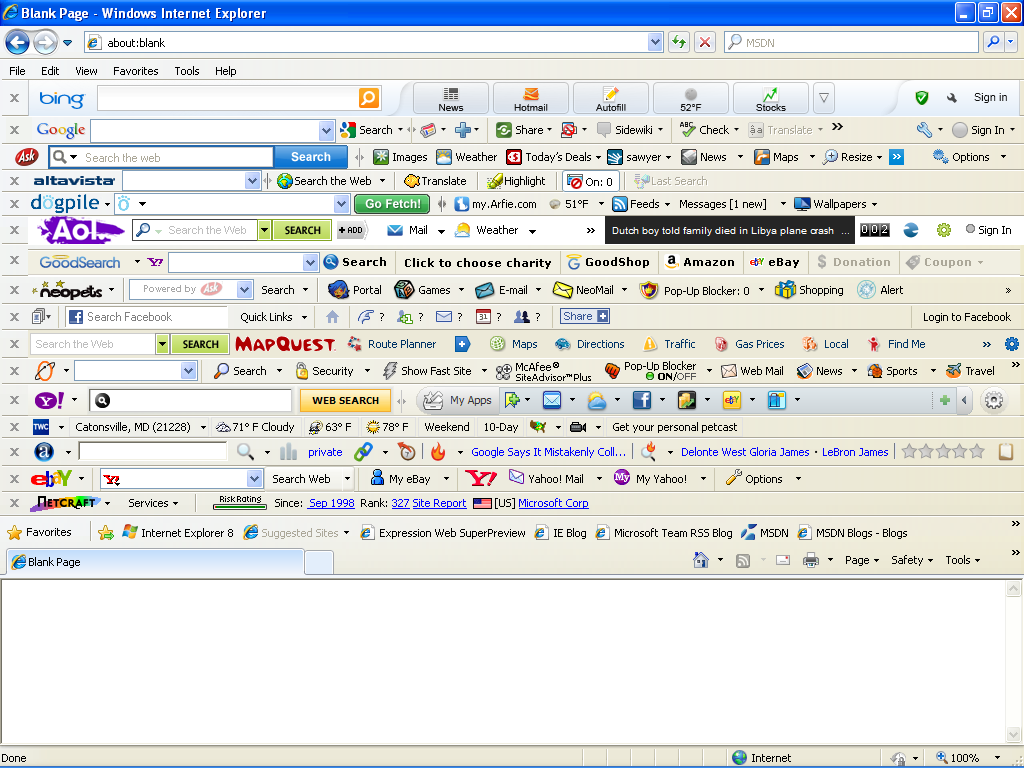Image resolution: width=1024 pixels, height=768 pixels.
Task: Toggle the Altavista pop-up blocker On
Action: (590, 181)
